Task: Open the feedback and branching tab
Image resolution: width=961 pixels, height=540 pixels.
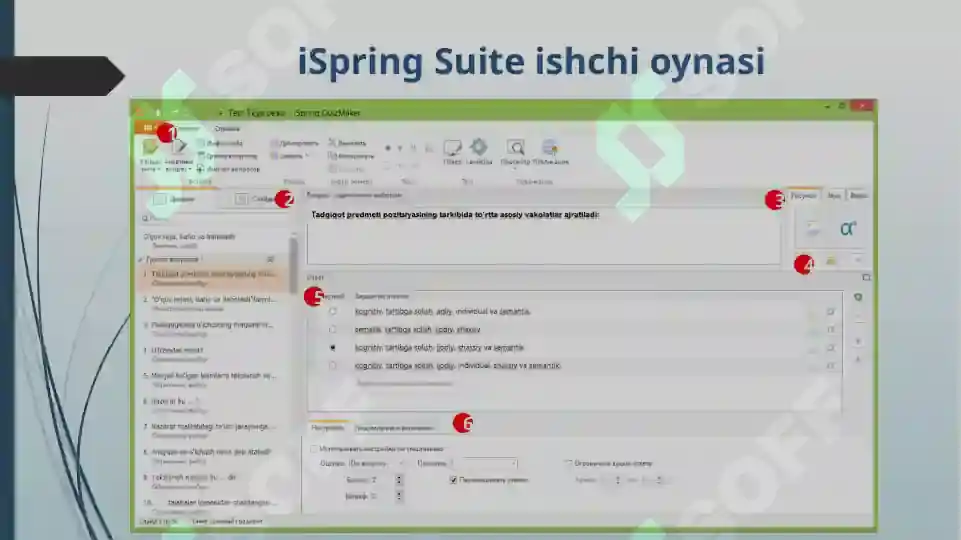Action: 394,428
